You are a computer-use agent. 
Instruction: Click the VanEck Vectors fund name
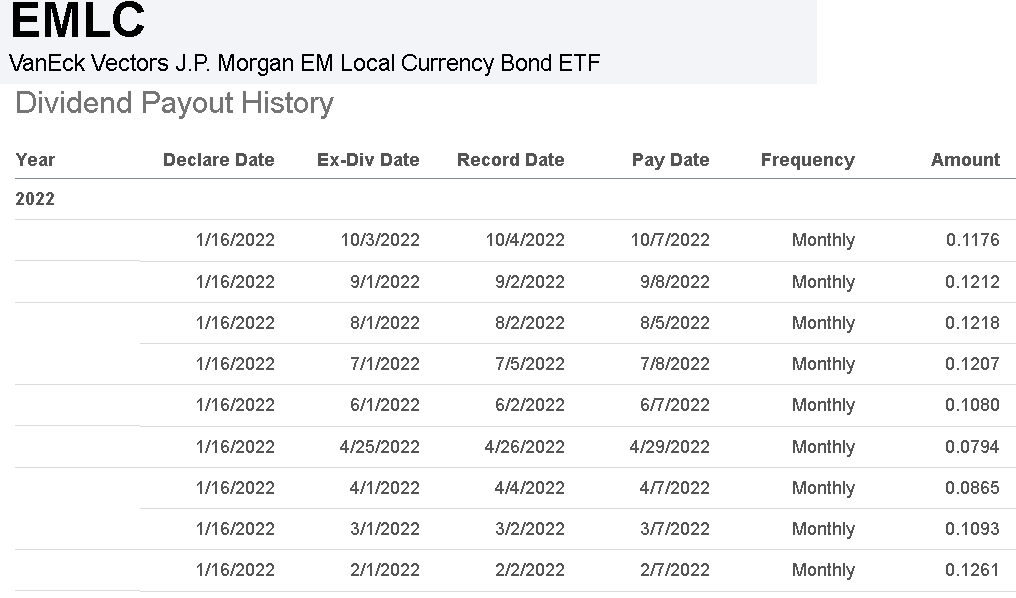[305, 63]
